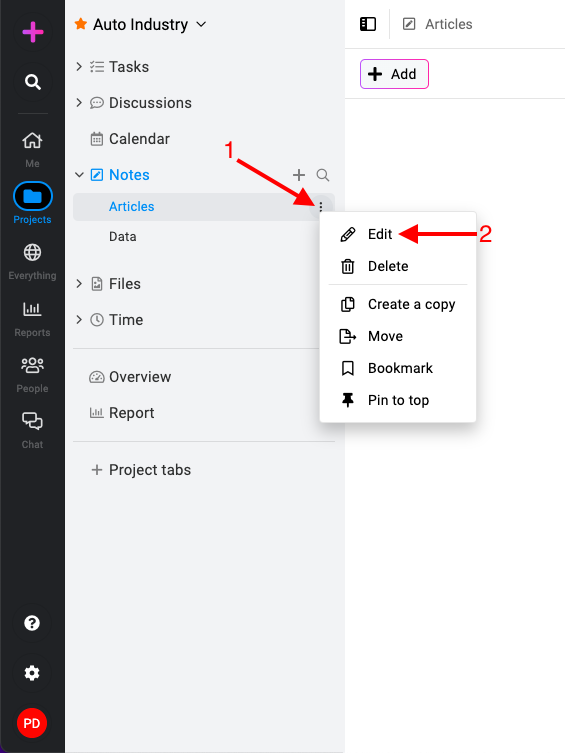Open the Reports chart icon
The width and height of the screenshot is (565, 753).
(x=32, y=309)
